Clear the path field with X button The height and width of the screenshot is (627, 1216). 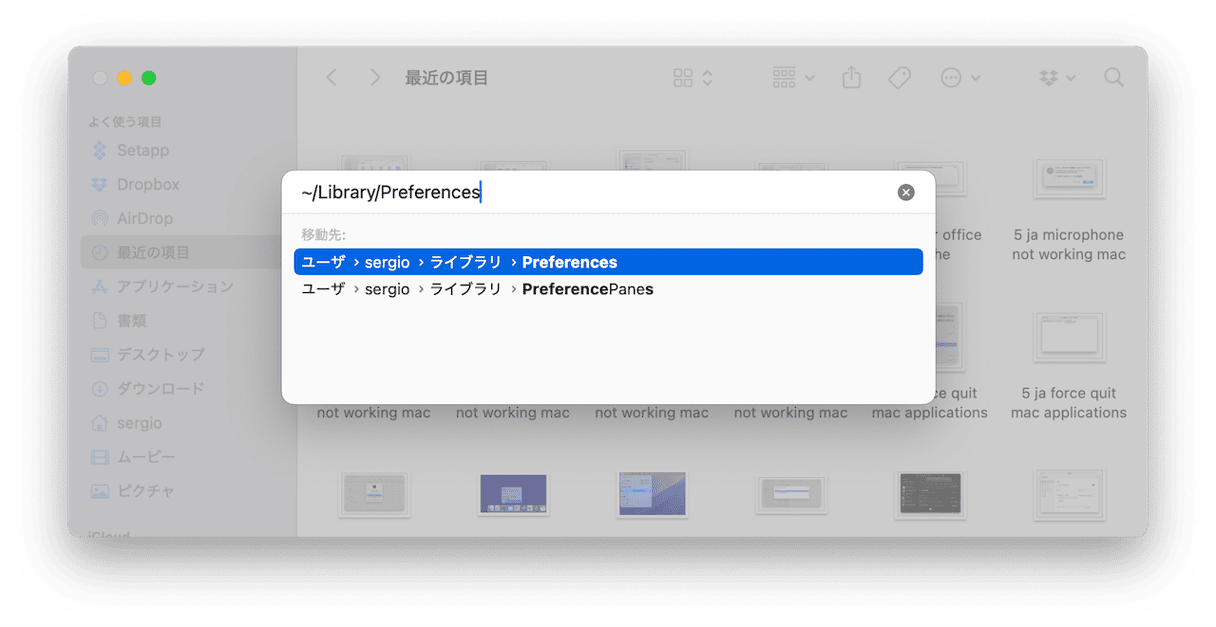point(906,192)
